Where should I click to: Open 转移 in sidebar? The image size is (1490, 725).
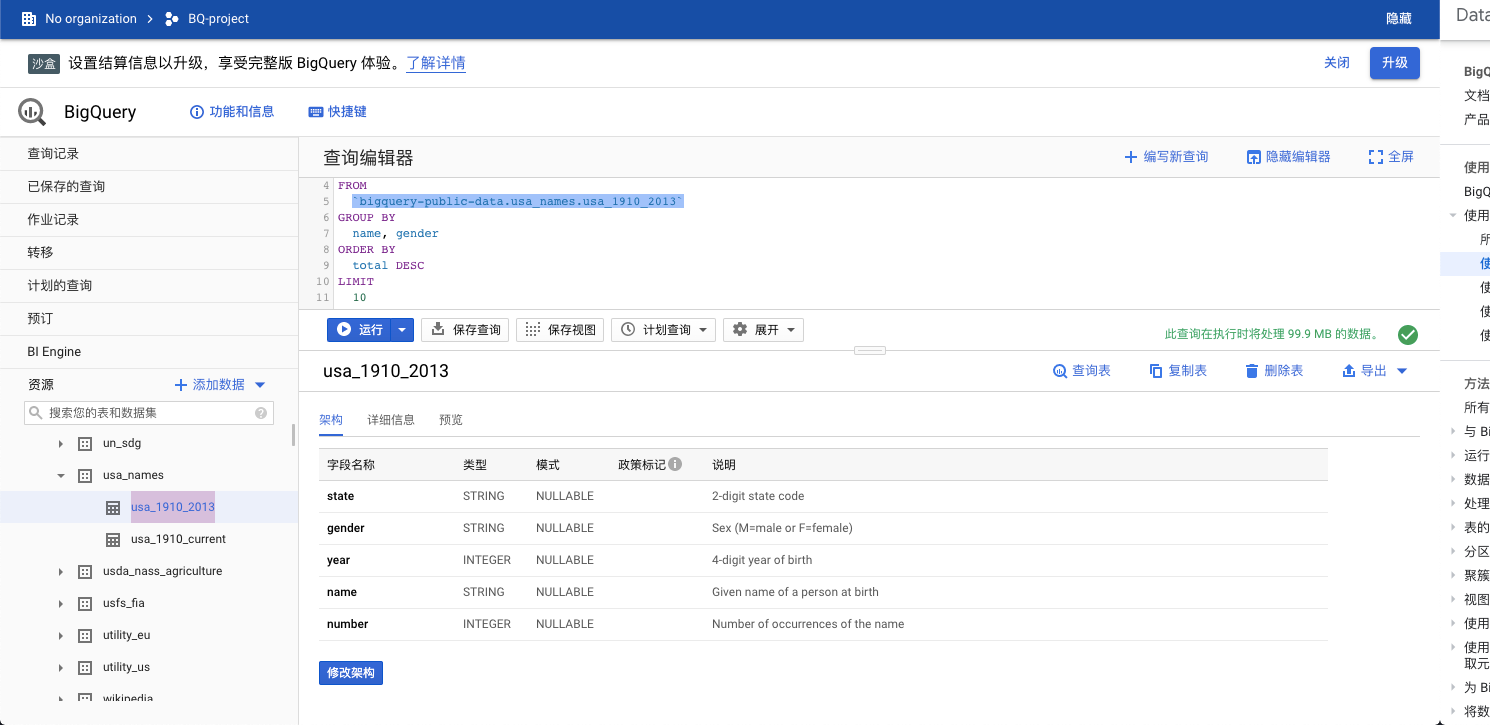click(149, 253)
